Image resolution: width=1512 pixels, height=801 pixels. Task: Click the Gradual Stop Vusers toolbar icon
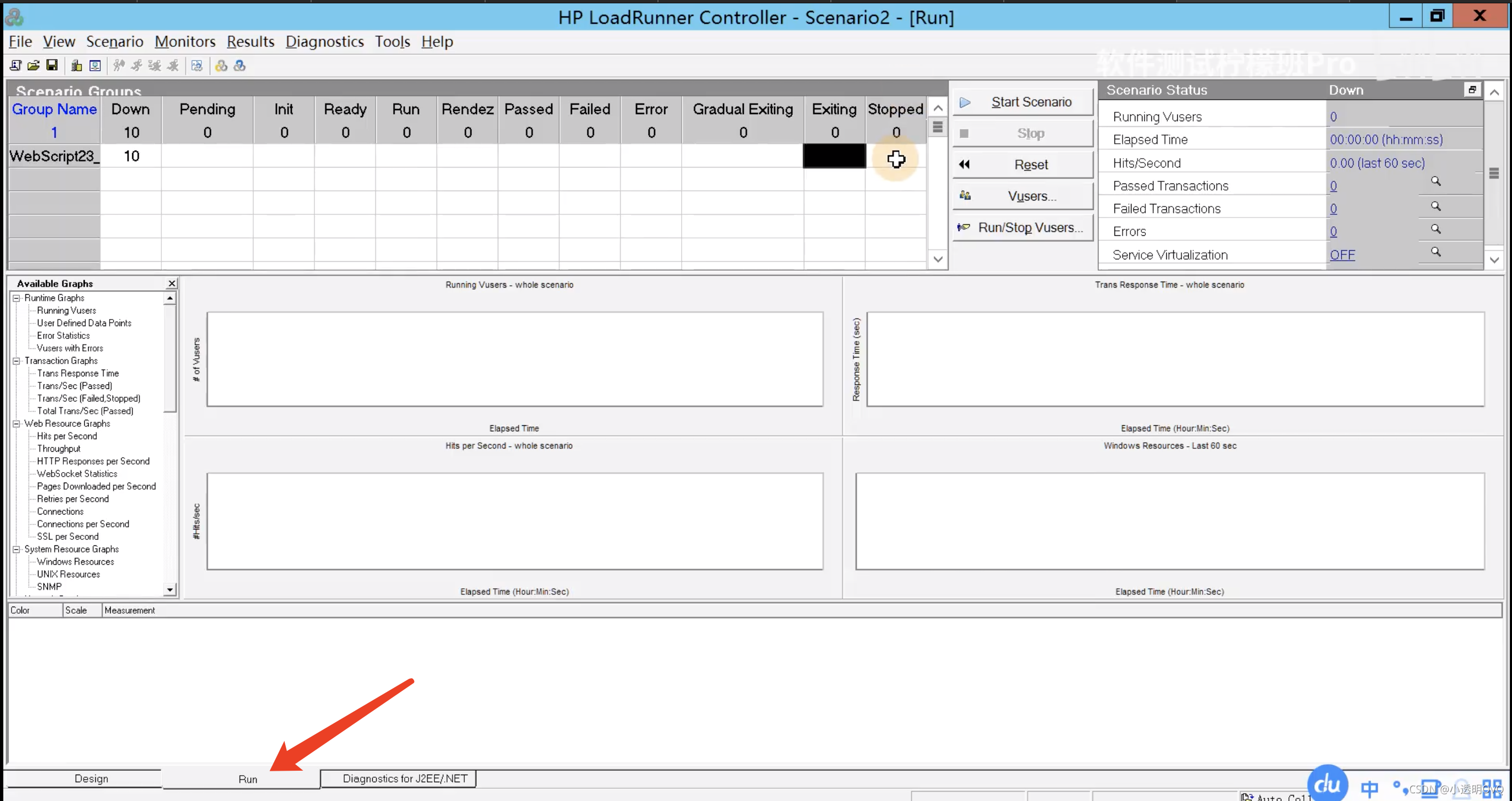[154, 65]
